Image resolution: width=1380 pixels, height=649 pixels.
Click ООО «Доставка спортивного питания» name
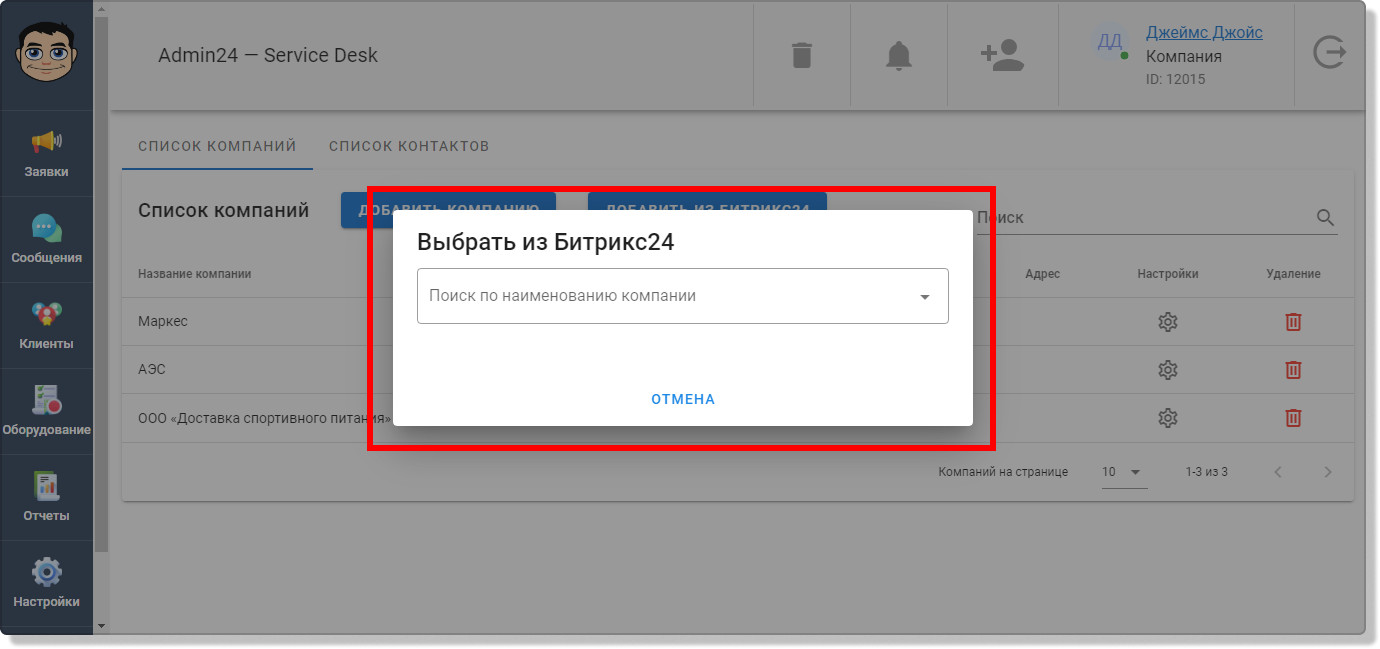pos(264,418)
